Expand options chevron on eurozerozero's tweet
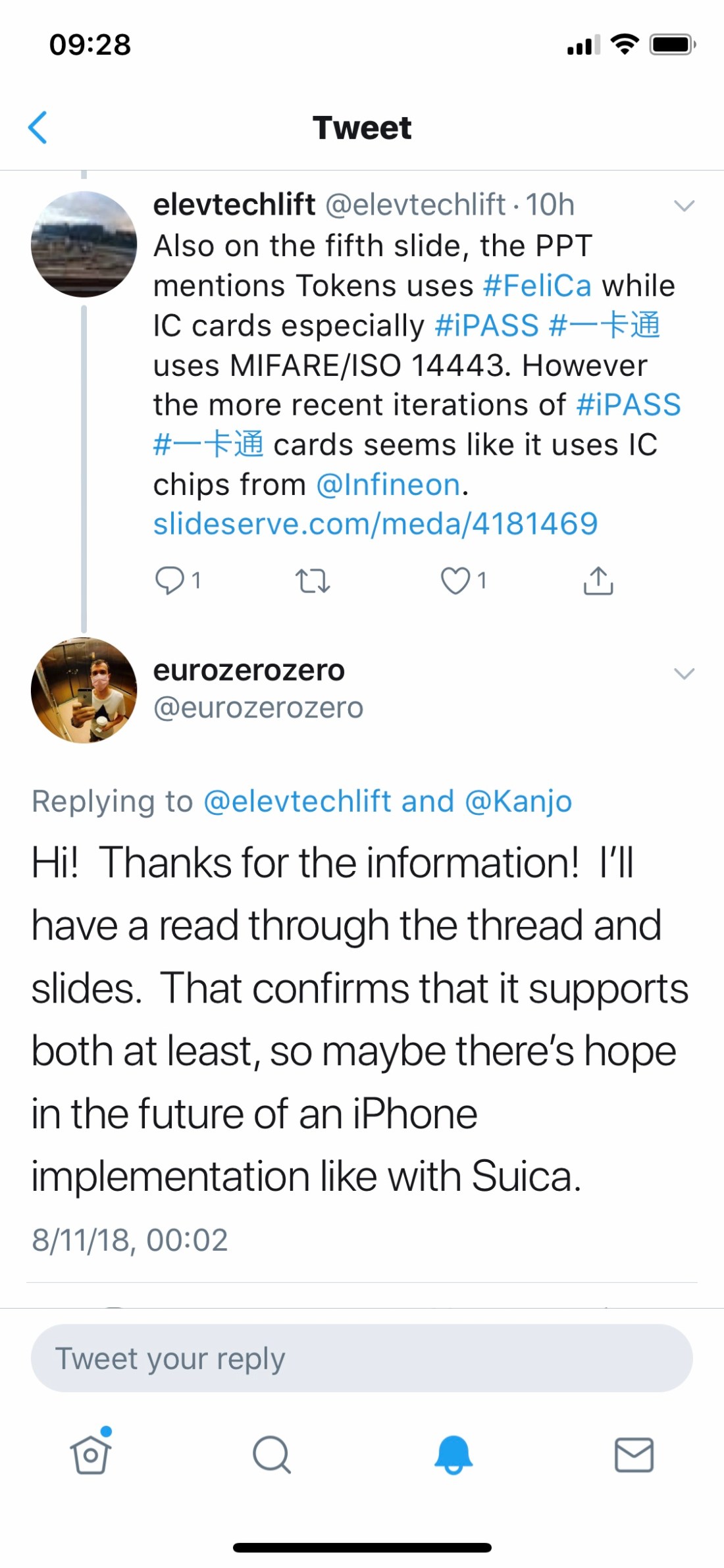Screen dimensions: 724x1568 (685, 673)
